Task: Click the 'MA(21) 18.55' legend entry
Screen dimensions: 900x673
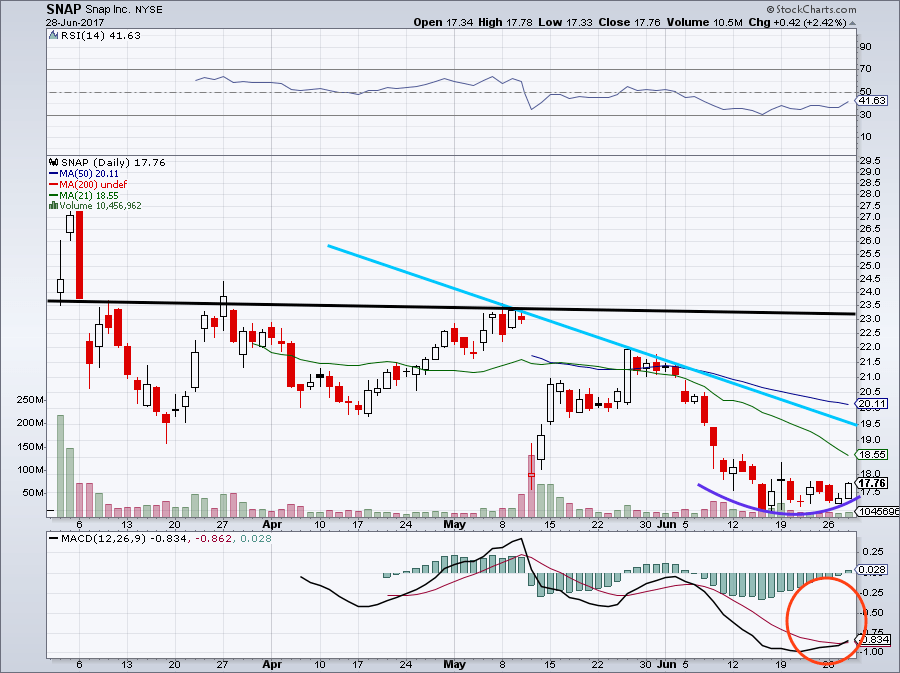Action: [x=89, y=195]
